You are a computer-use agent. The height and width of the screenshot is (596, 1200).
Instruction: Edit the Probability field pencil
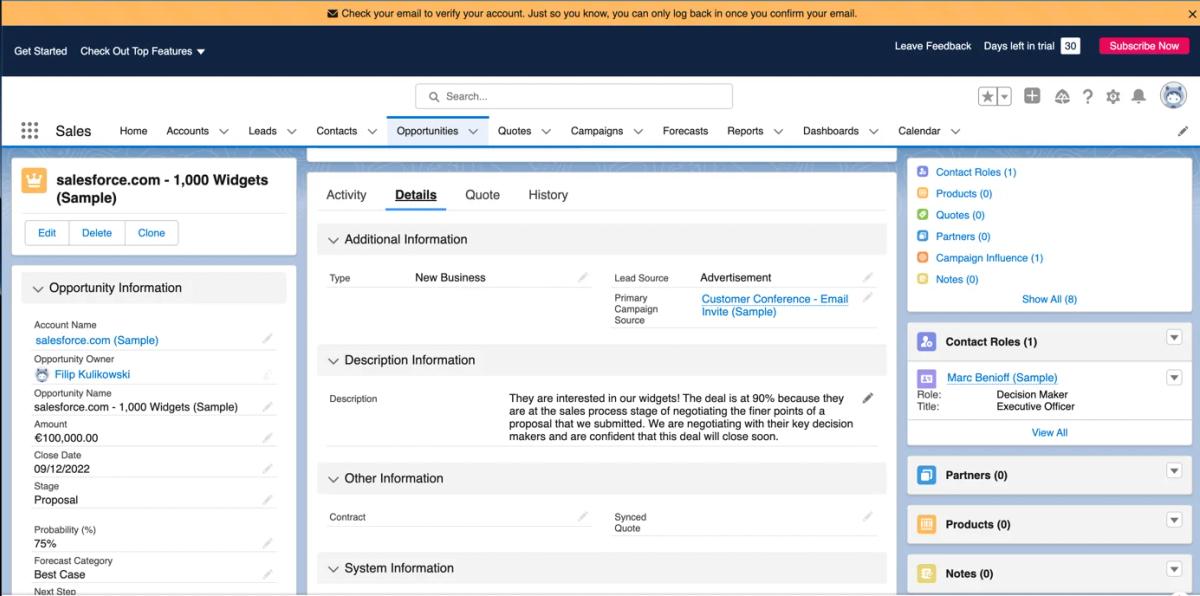(x=267, y=543)
